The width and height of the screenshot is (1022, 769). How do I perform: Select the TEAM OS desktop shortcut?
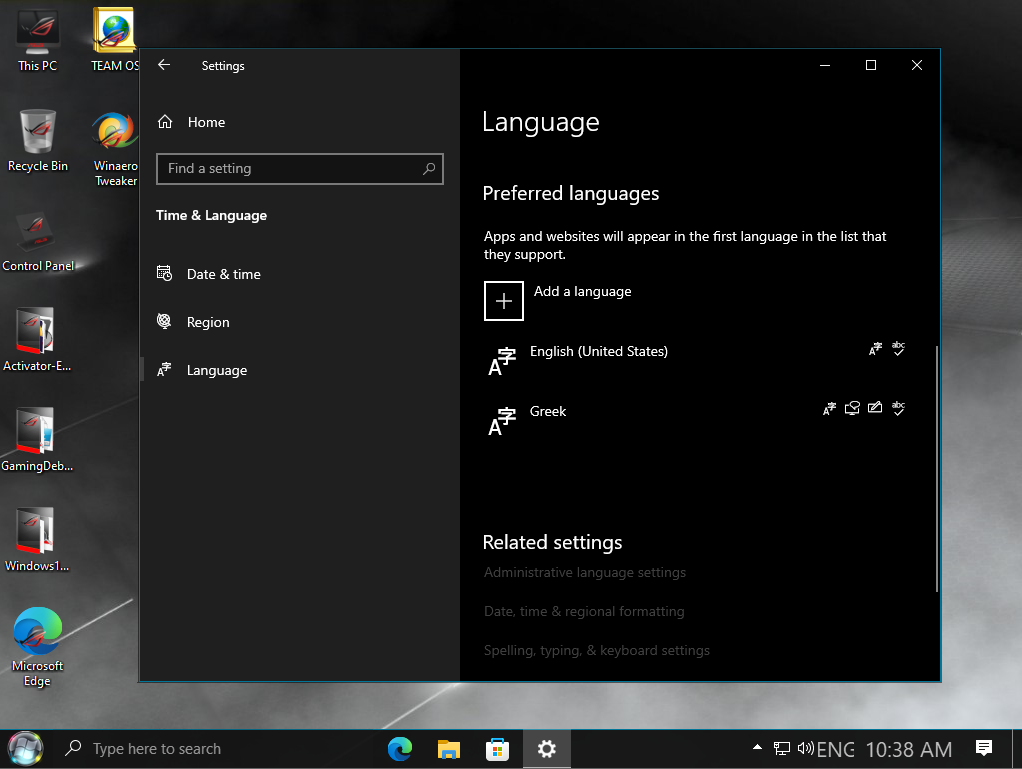pos(114,40)
